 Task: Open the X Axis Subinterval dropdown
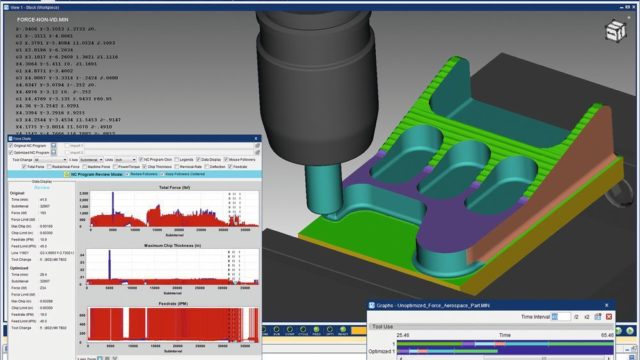pyautogui.click(x=91, y=160)
